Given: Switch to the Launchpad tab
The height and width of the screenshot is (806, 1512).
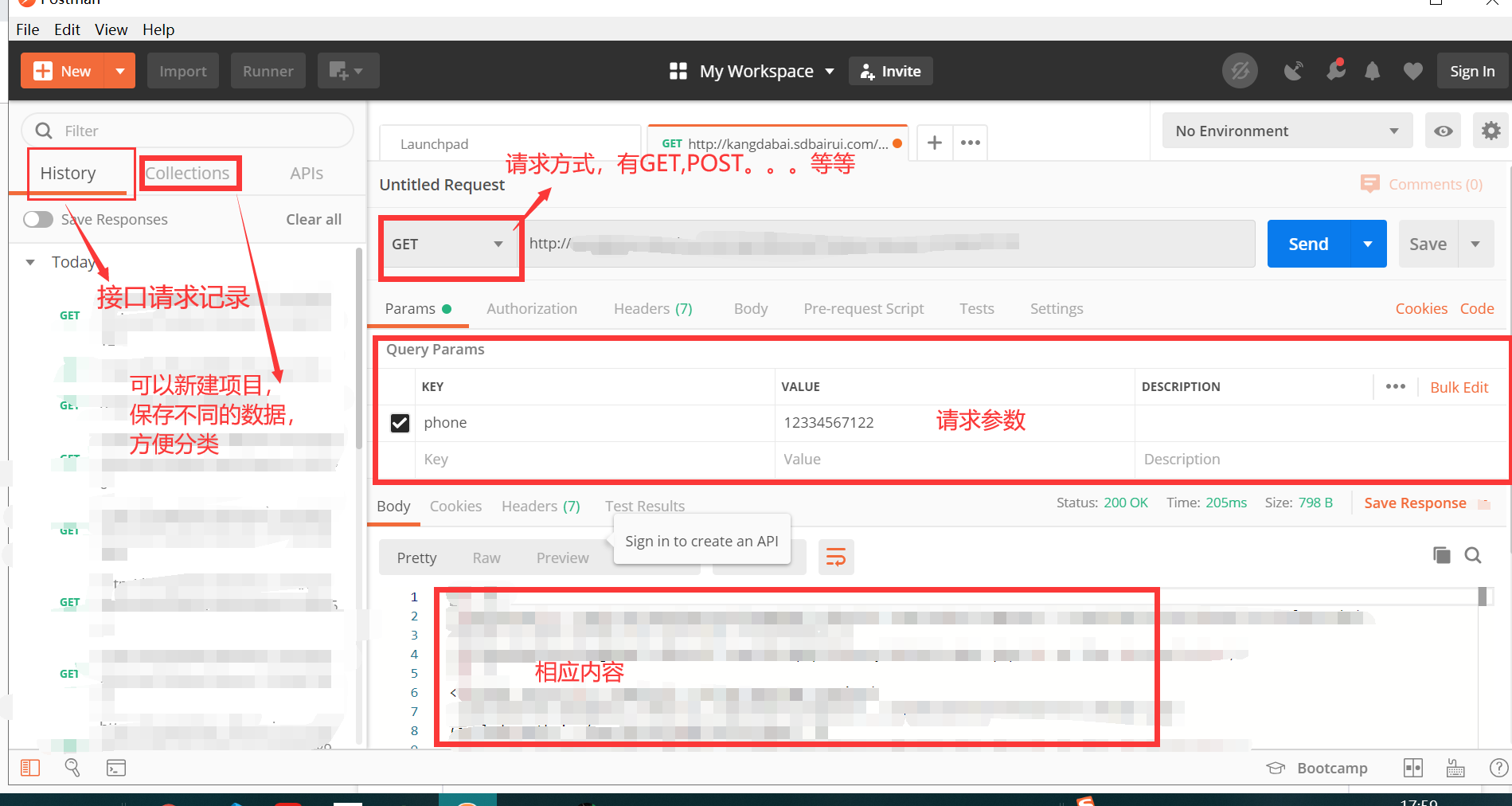Looking at the screenshot, I should [510, 143].
